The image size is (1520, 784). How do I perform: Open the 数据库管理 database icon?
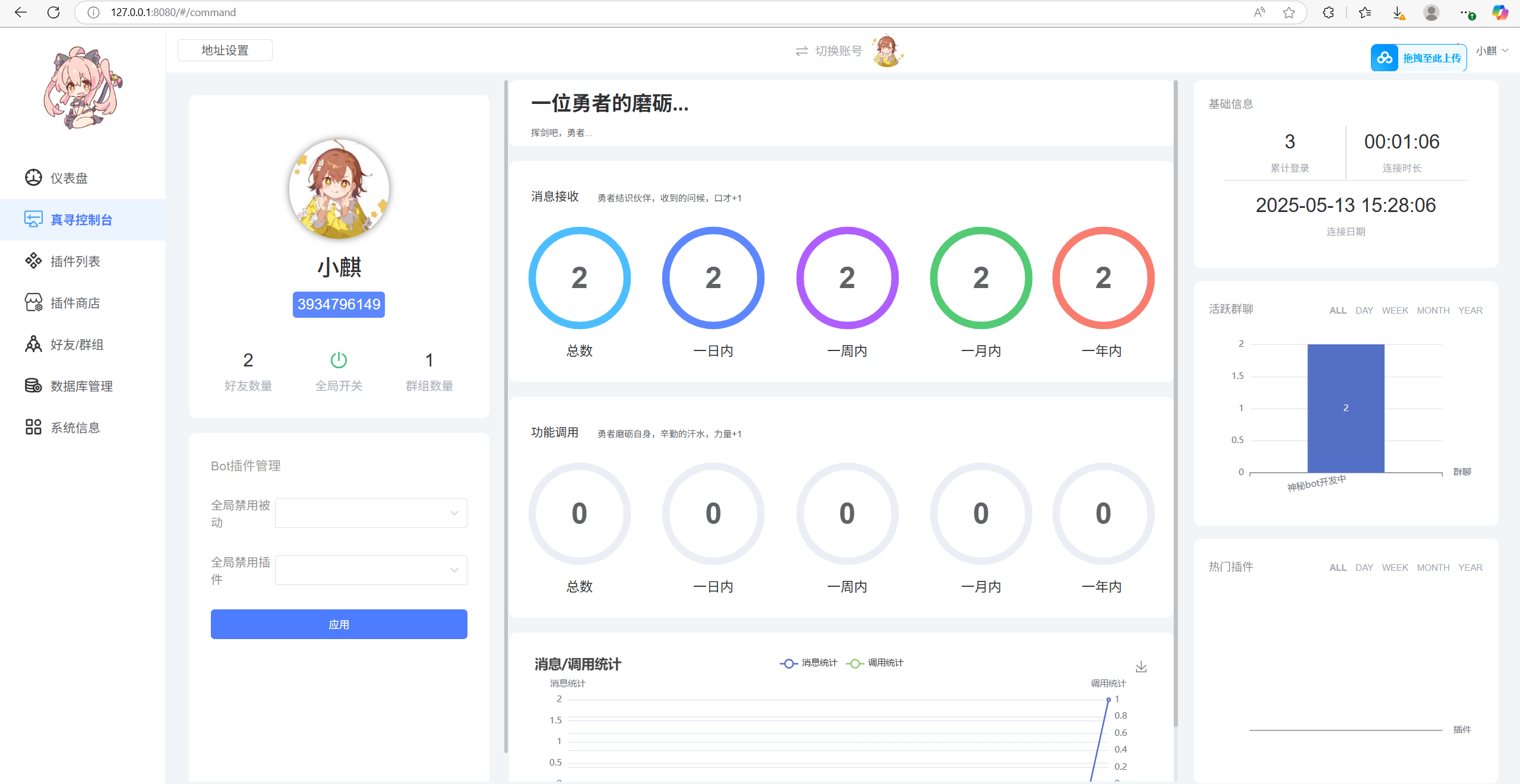[33, 385]
